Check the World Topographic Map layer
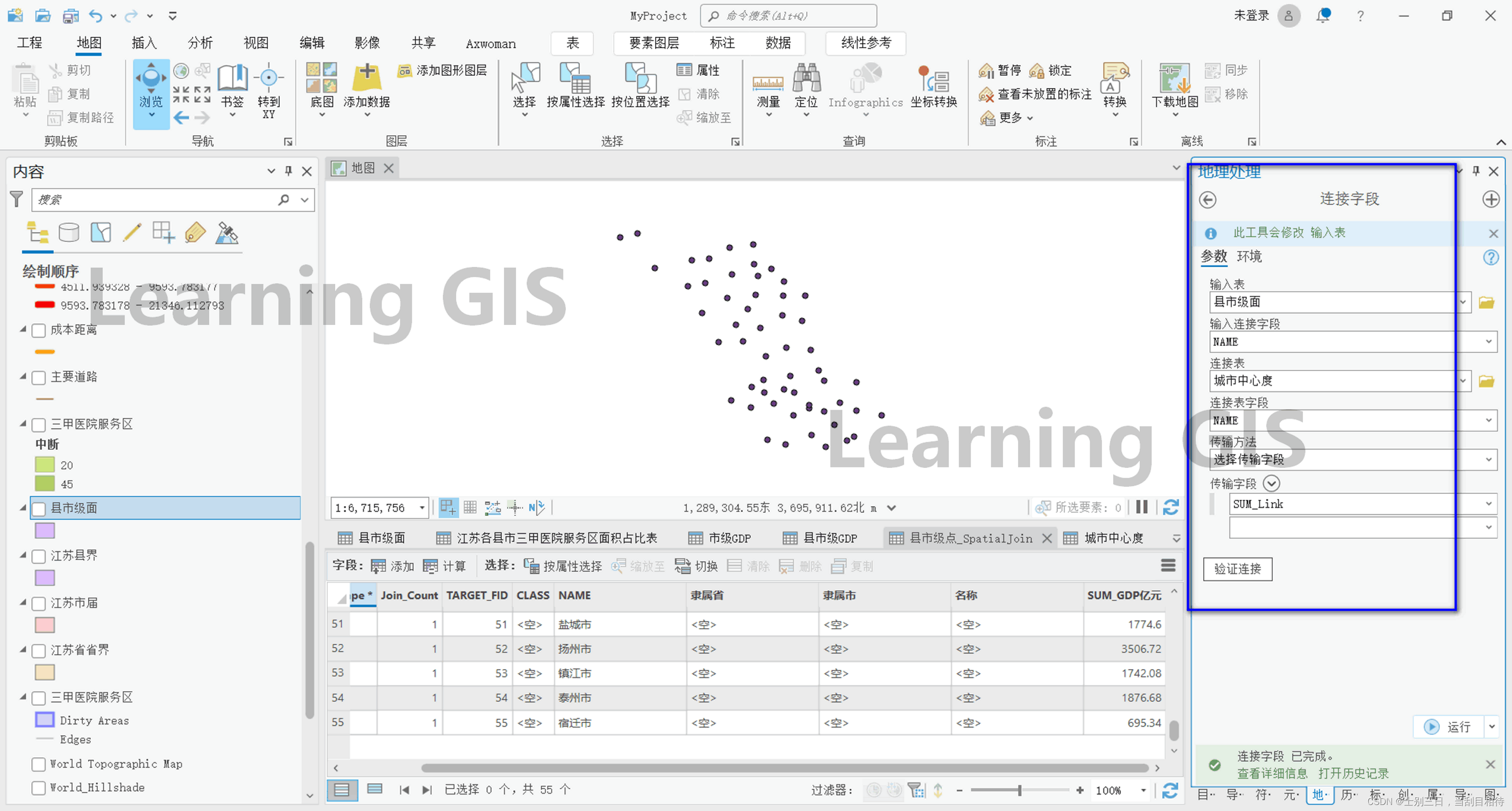The width and height of the screenshot is (1512, 811). coord(39,764)
